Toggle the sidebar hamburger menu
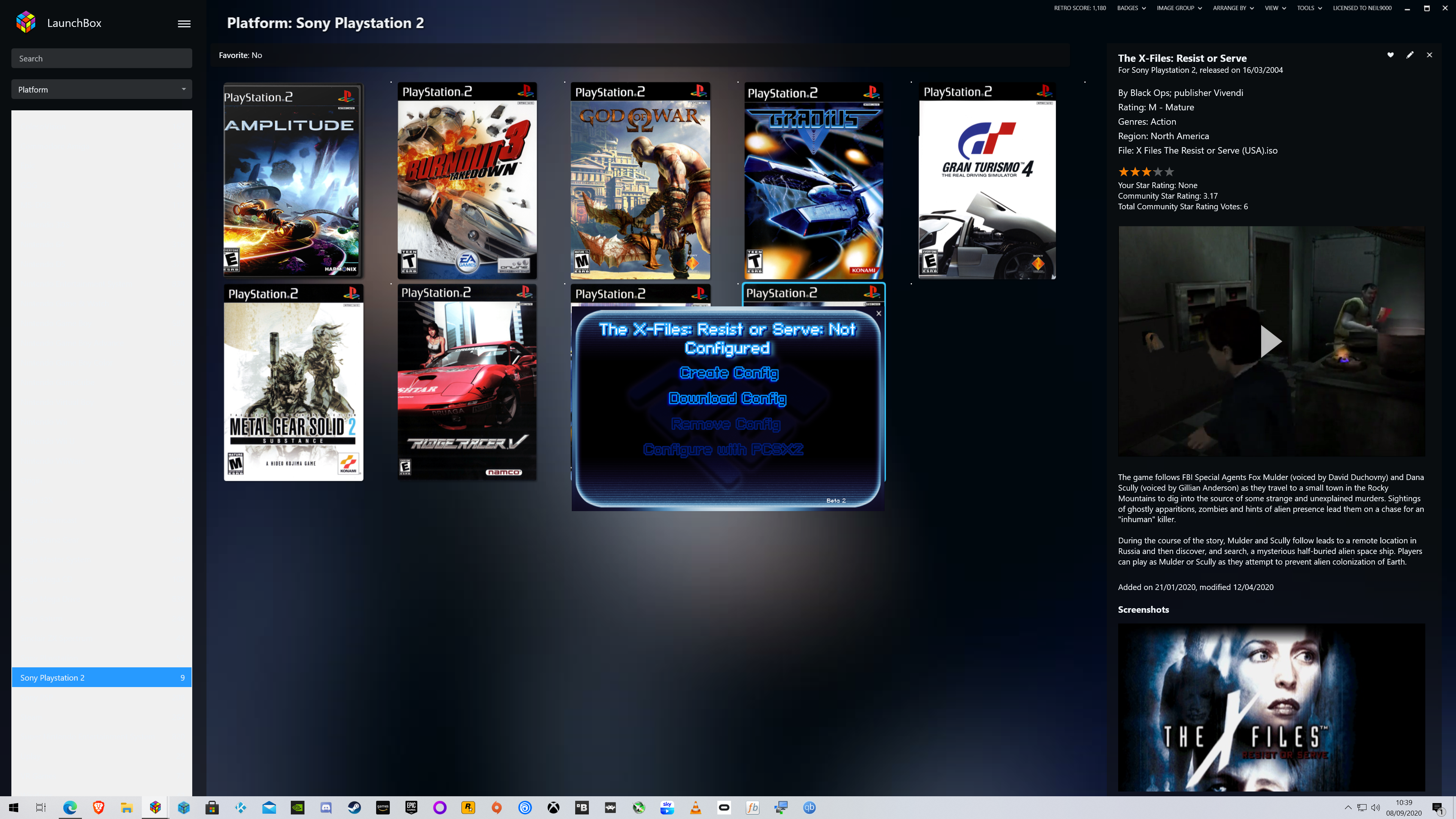The height and width of the screenshot is (819, 1456). pyautogui.click(x=184, y=24)
